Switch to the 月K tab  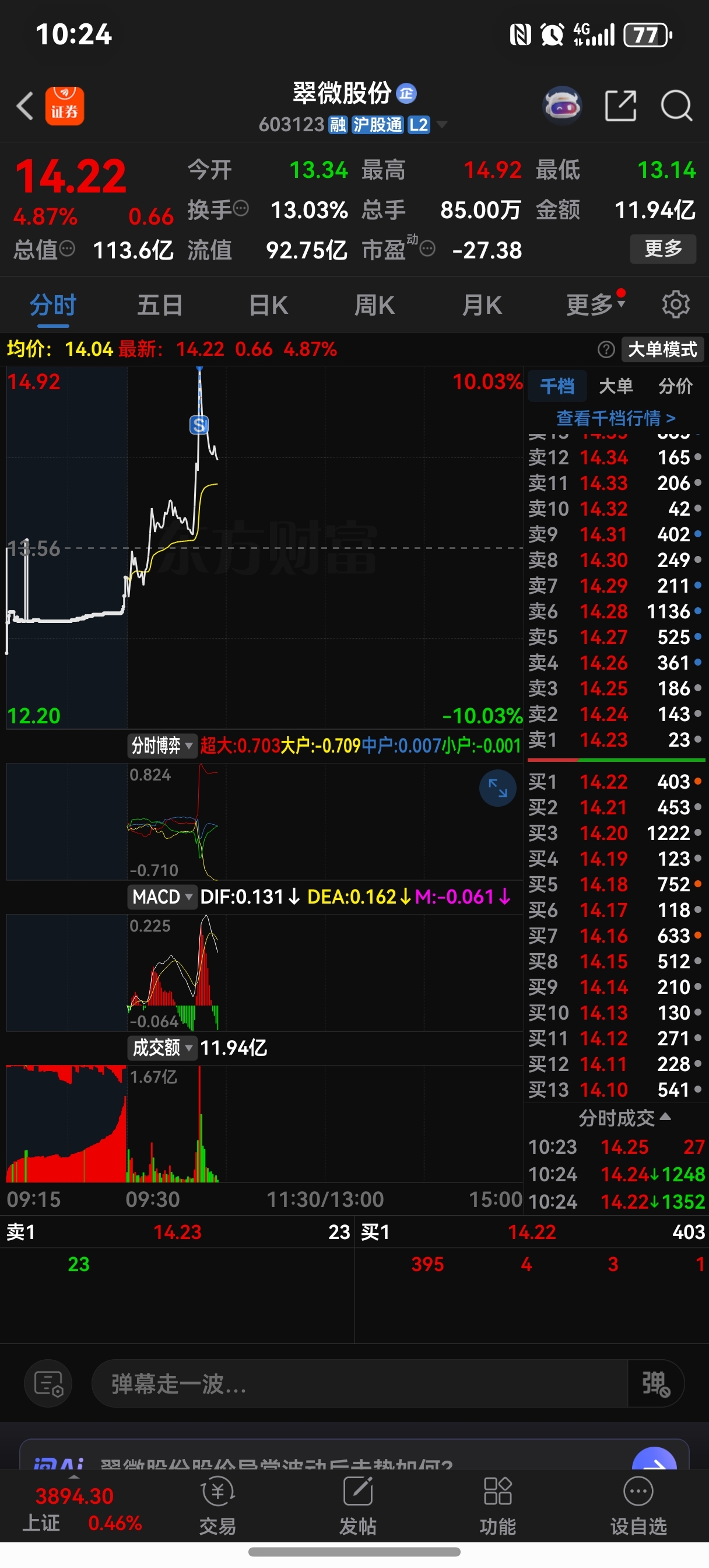coord(482,305)
